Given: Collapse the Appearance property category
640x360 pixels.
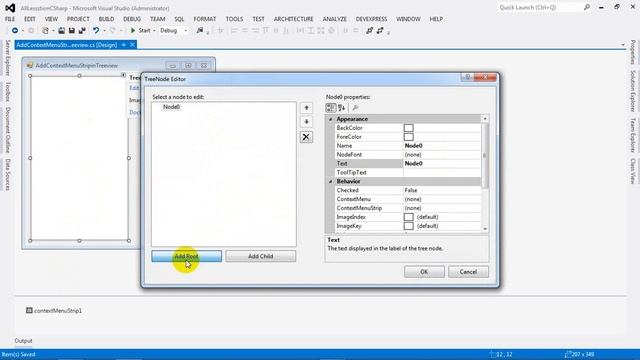Looking at the screenshot, I should [331, 119].
